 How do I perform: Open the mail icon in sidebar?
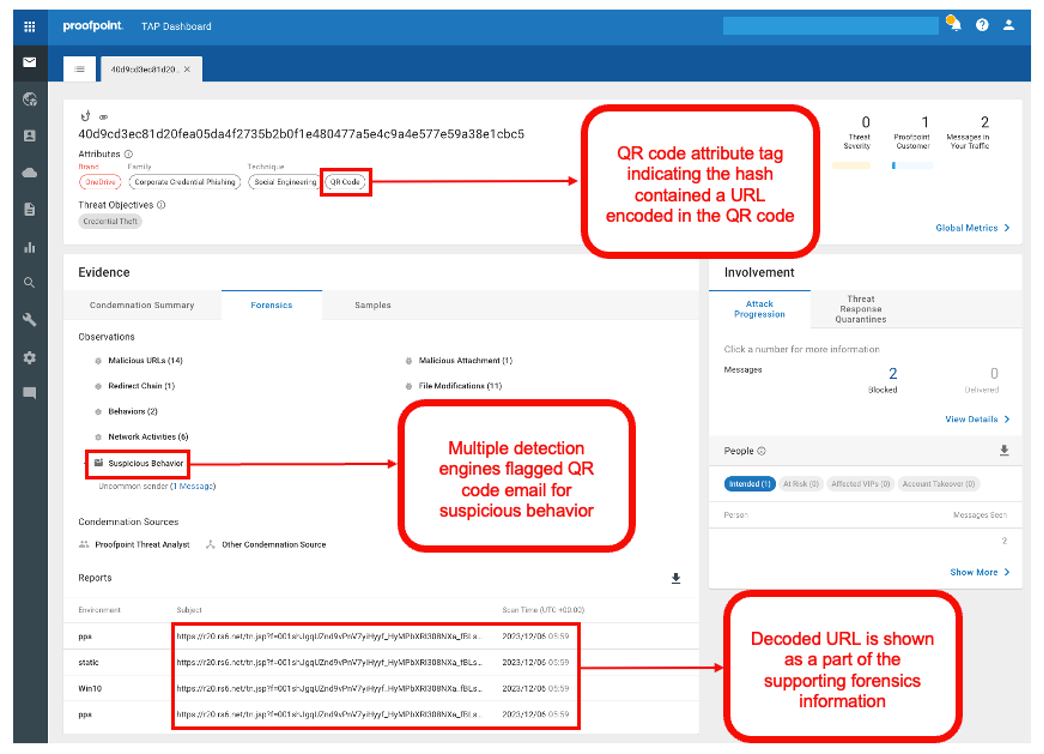click(29, 62)
